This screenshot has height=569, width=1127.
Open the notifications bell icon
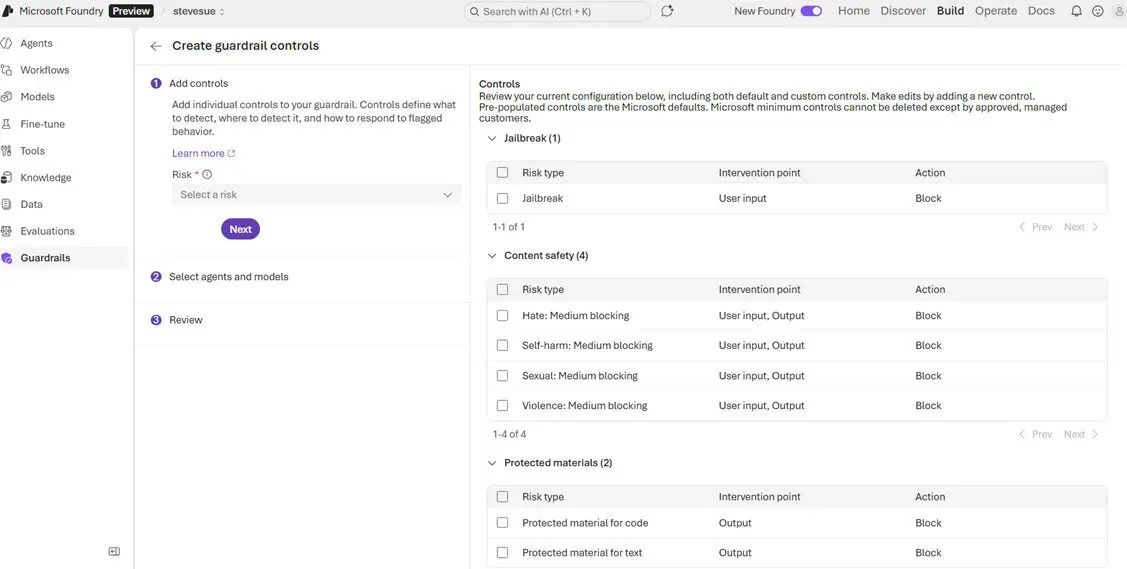1076,11
